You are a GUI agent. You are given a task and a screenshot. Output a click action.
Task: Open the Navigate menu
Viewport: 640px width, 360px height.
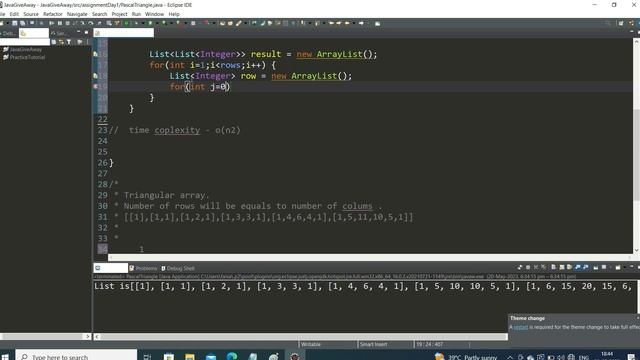point(77,14)
